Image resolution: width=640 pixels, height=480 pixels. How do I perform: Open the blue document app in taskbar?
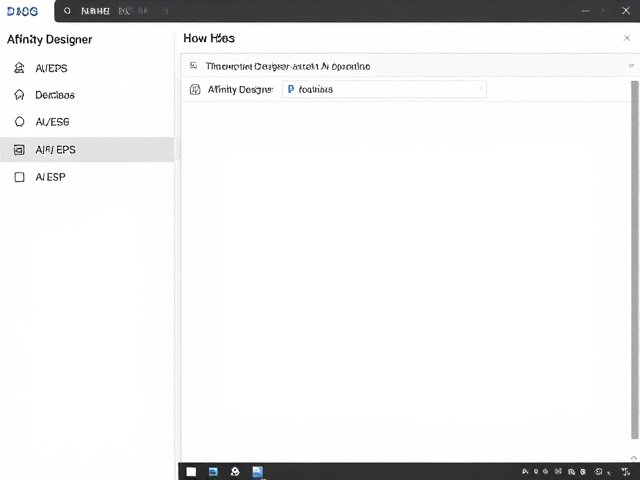coord(258,472)
